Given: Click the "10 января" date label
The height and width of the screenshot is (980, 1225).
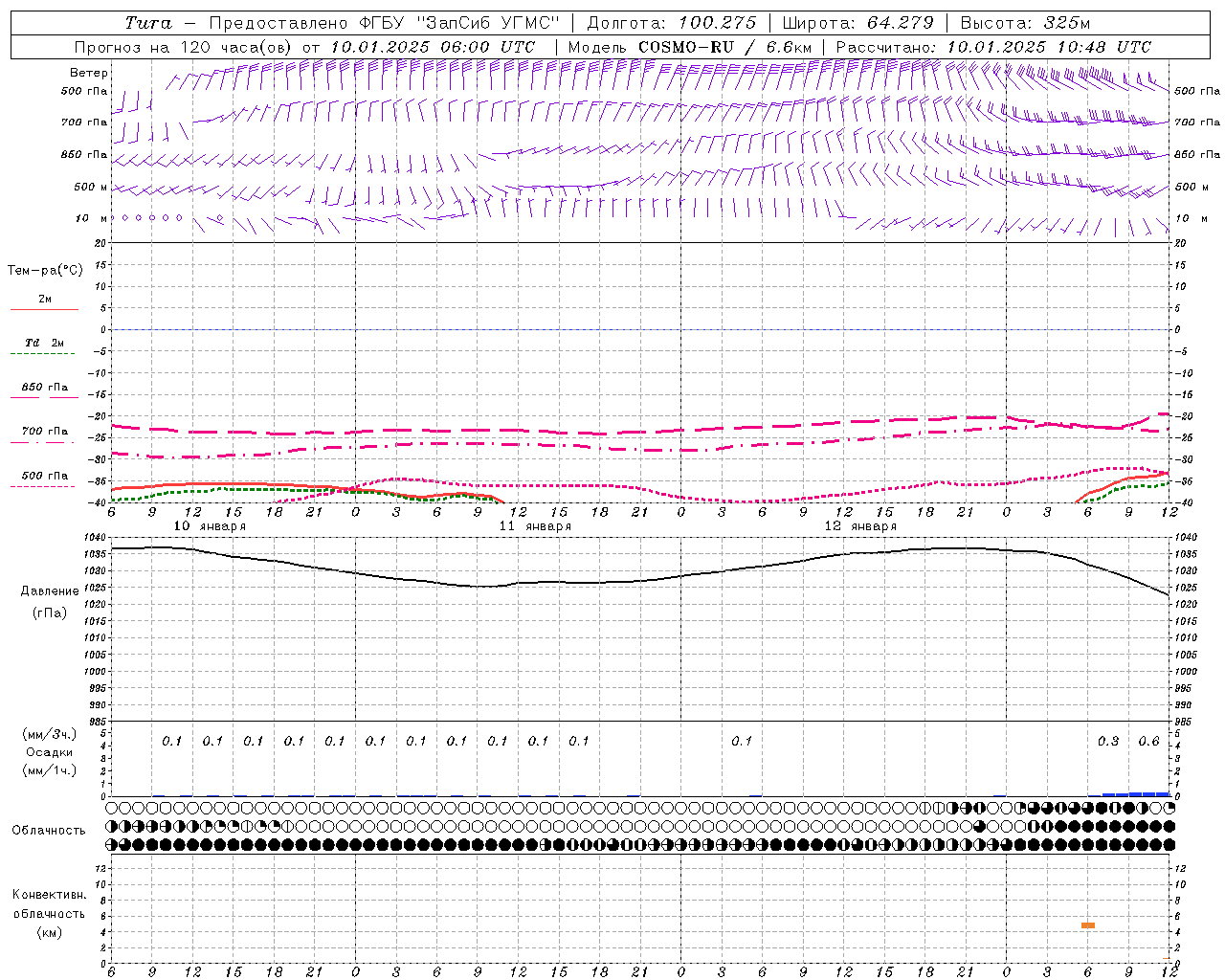Looking at the screenshot, I should coord(210,526).
